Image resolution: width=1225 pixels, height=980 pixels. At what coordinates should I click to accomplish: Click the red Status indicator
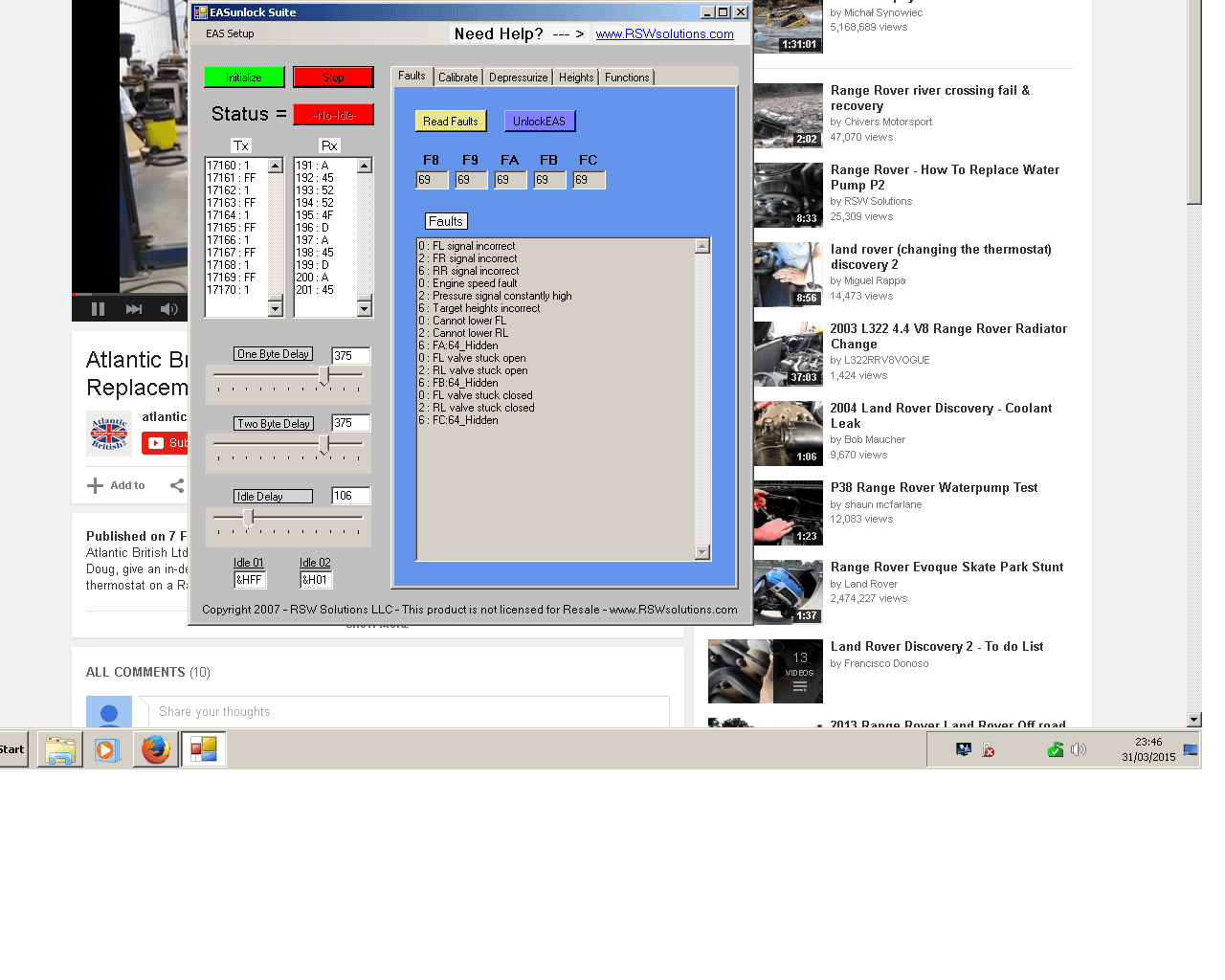(333, 115)
